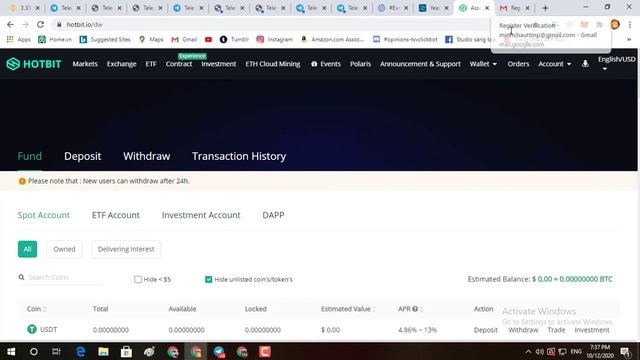Image resolution: width=640 pixels, height=360 pixels.
Task: Switch to Withdraw tab
Action: (147, 156)
